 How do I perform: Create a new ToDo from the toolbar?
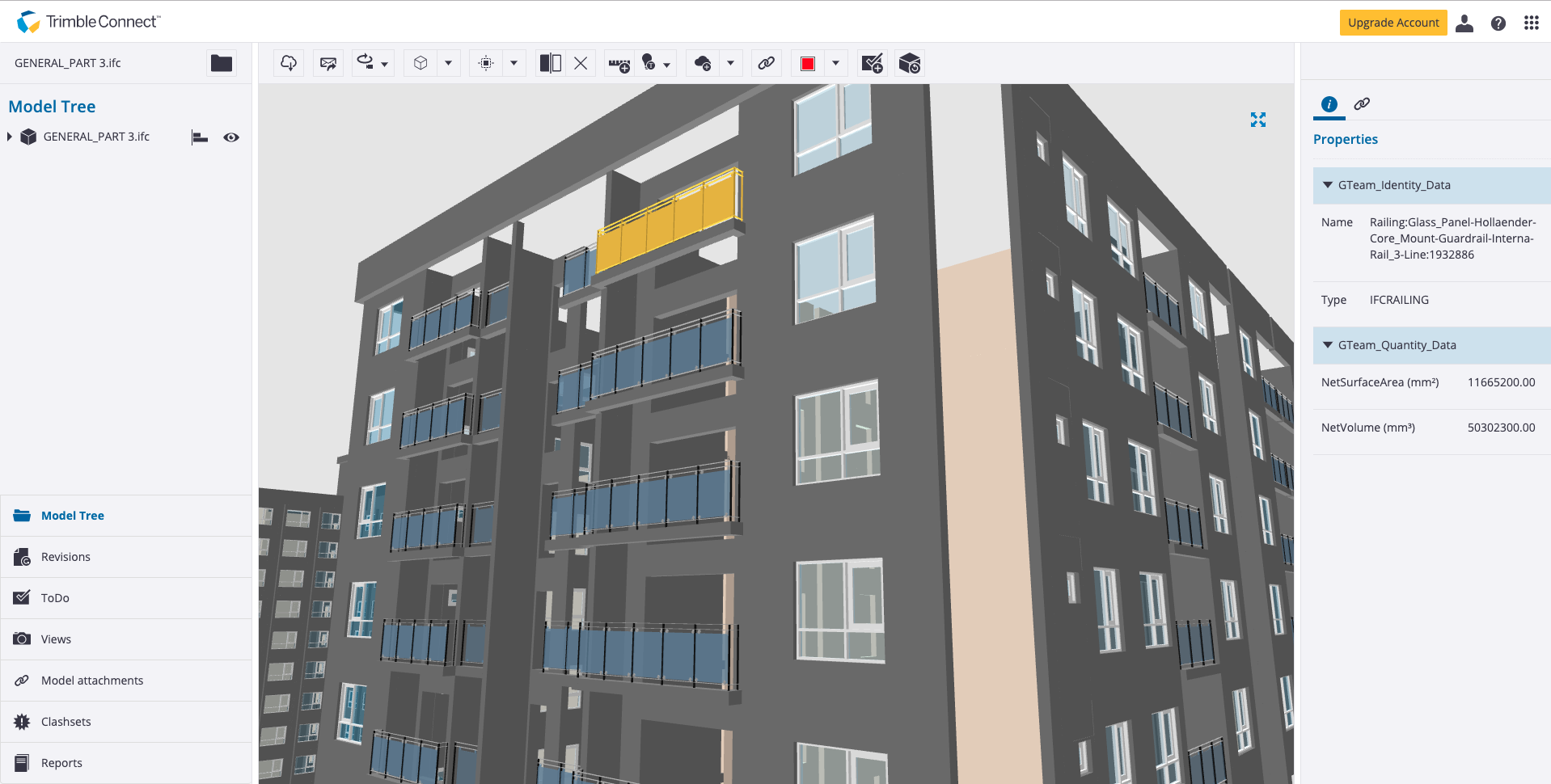click(x=872, y=63)
